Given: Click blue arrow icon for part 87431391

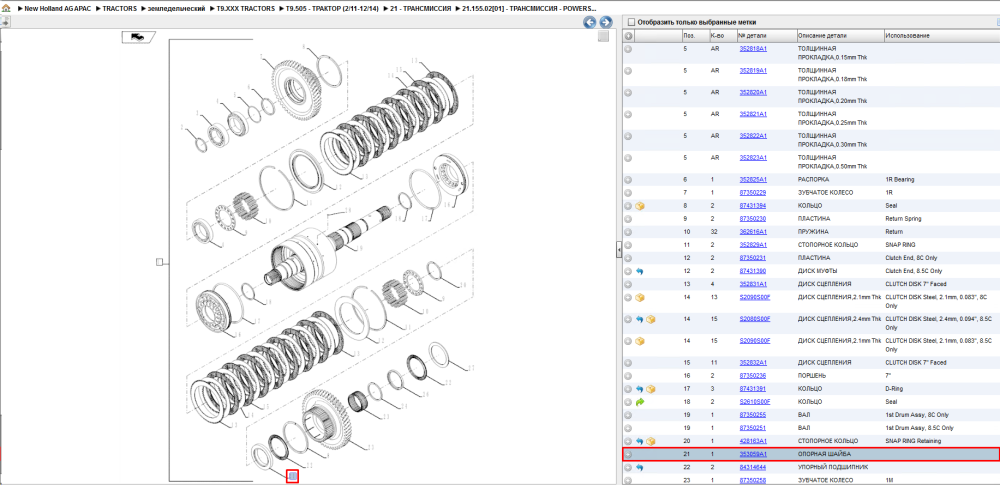Looking at the screenshot, I should point(640,389).
